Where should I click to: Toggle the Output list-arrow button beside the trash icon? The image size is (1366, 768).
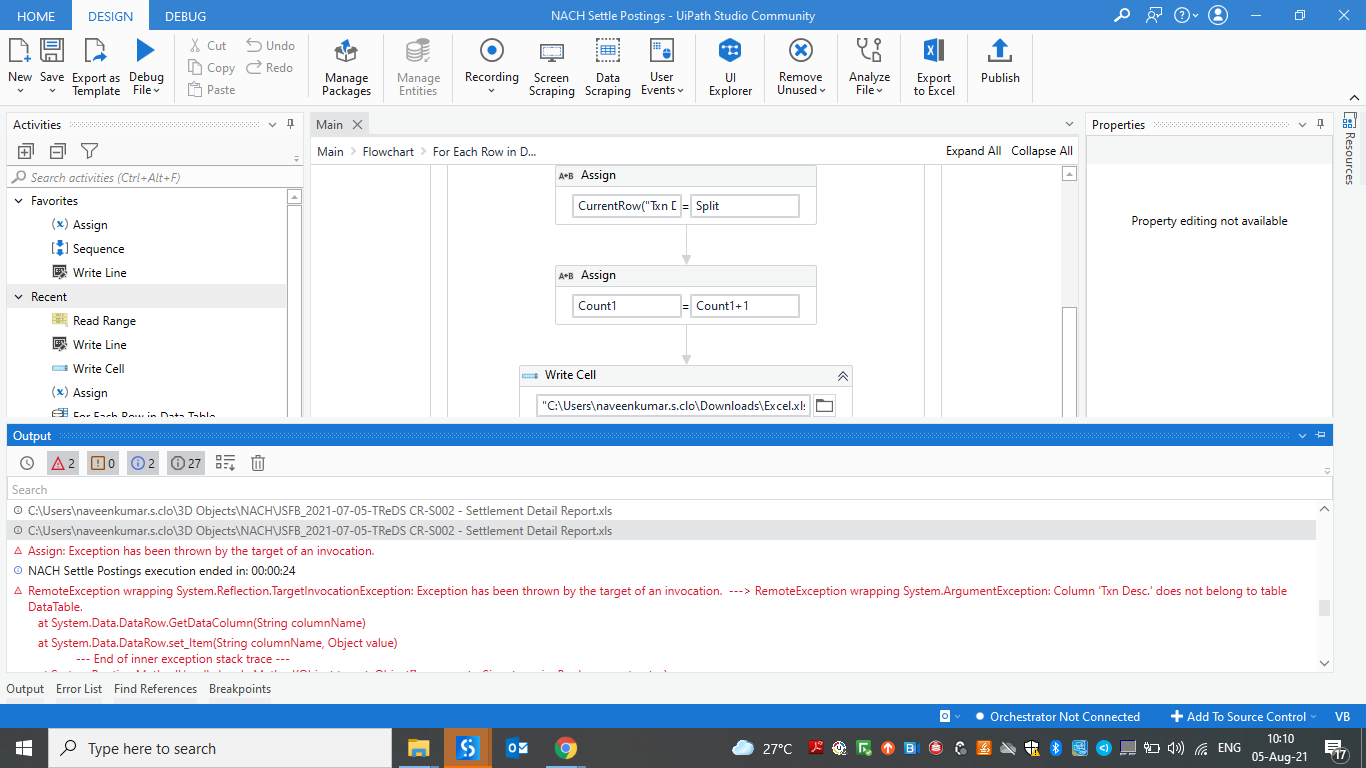(225, 463)
